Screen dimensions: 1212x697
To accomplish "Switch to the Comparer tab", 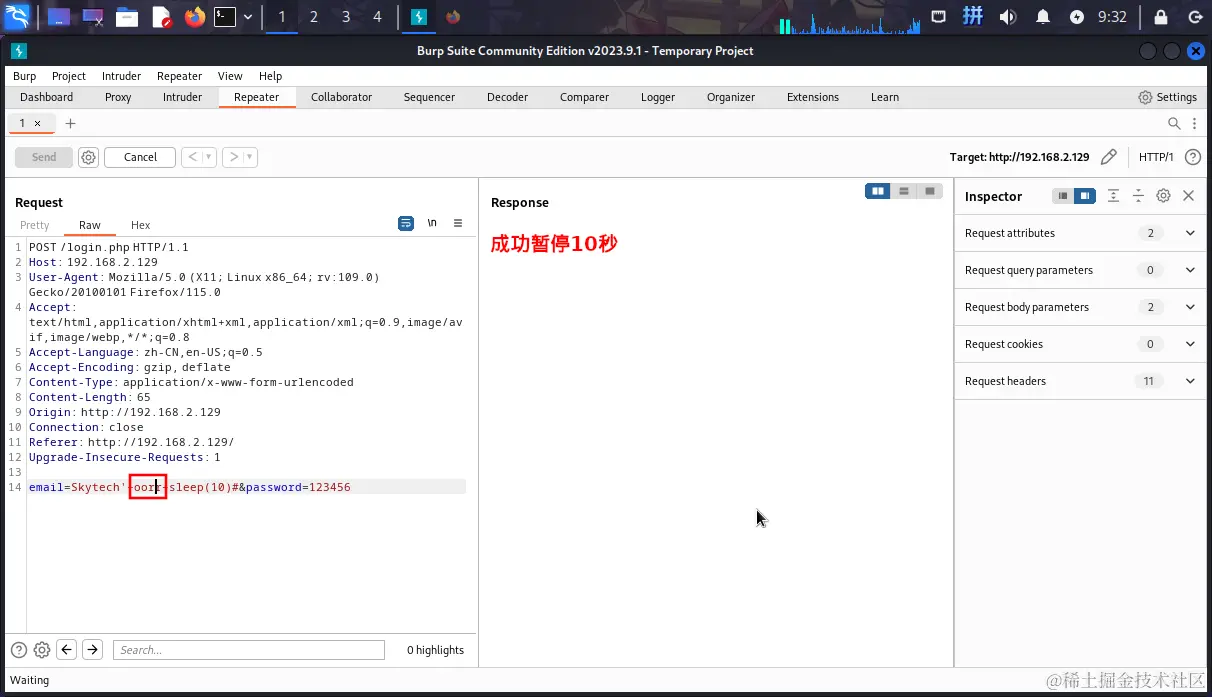I will click(584, 97).
